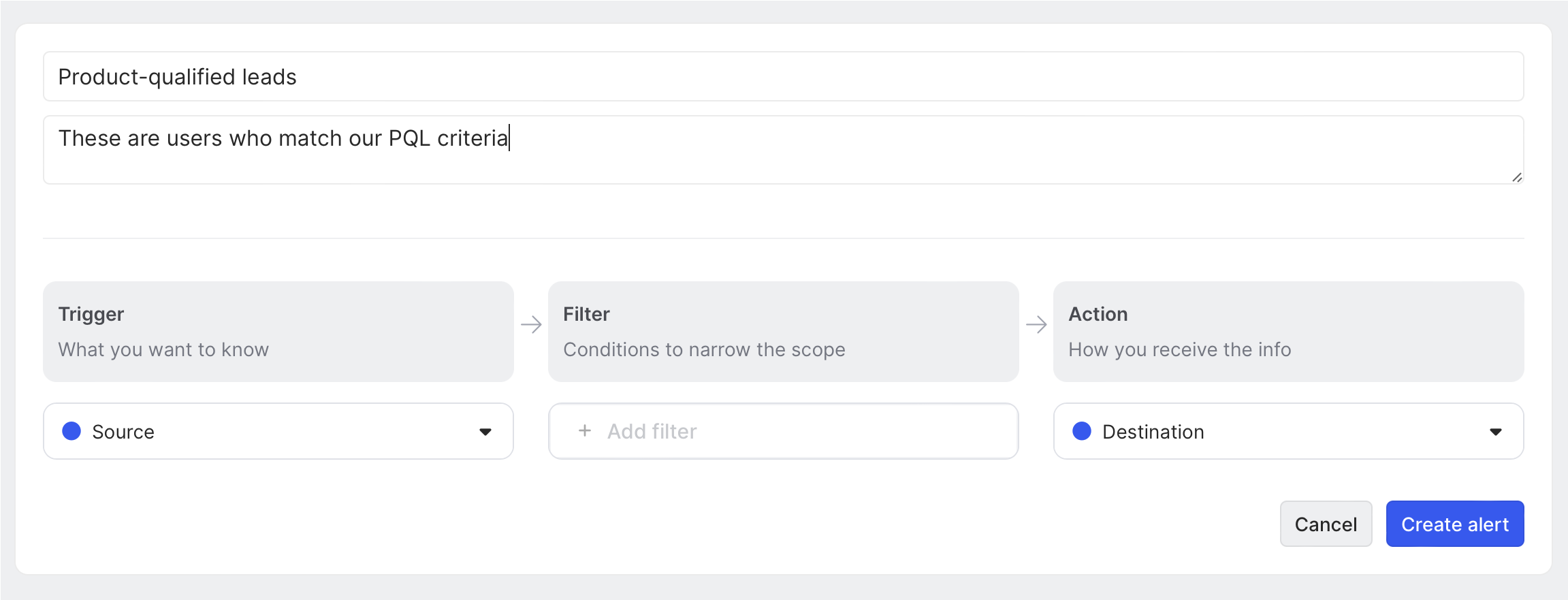Click the Create alert button
This screenshot has height=600, width=1568.
(1455, 524)
